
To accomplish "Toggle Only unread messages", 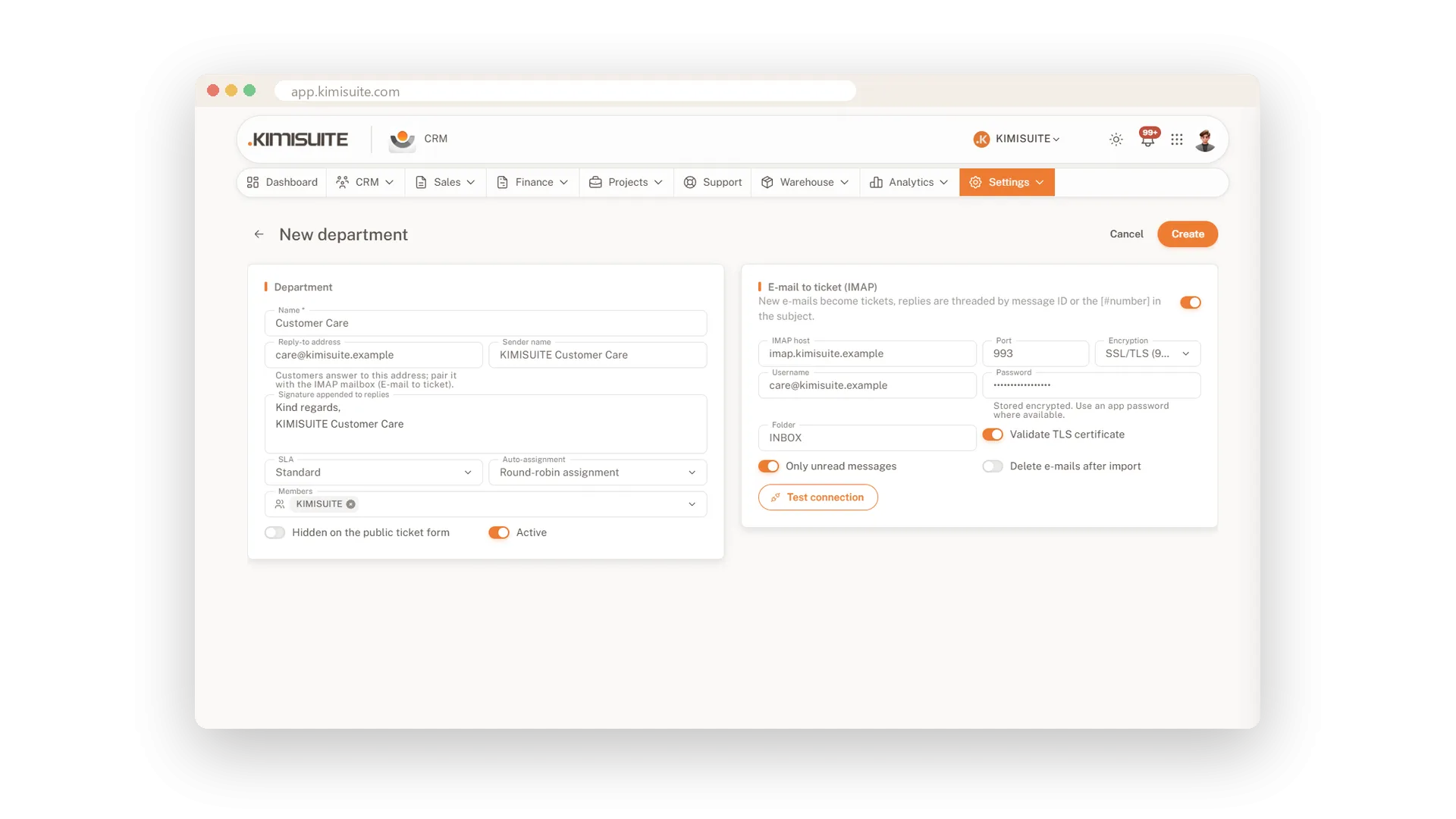I will click(x=768, y=466).
